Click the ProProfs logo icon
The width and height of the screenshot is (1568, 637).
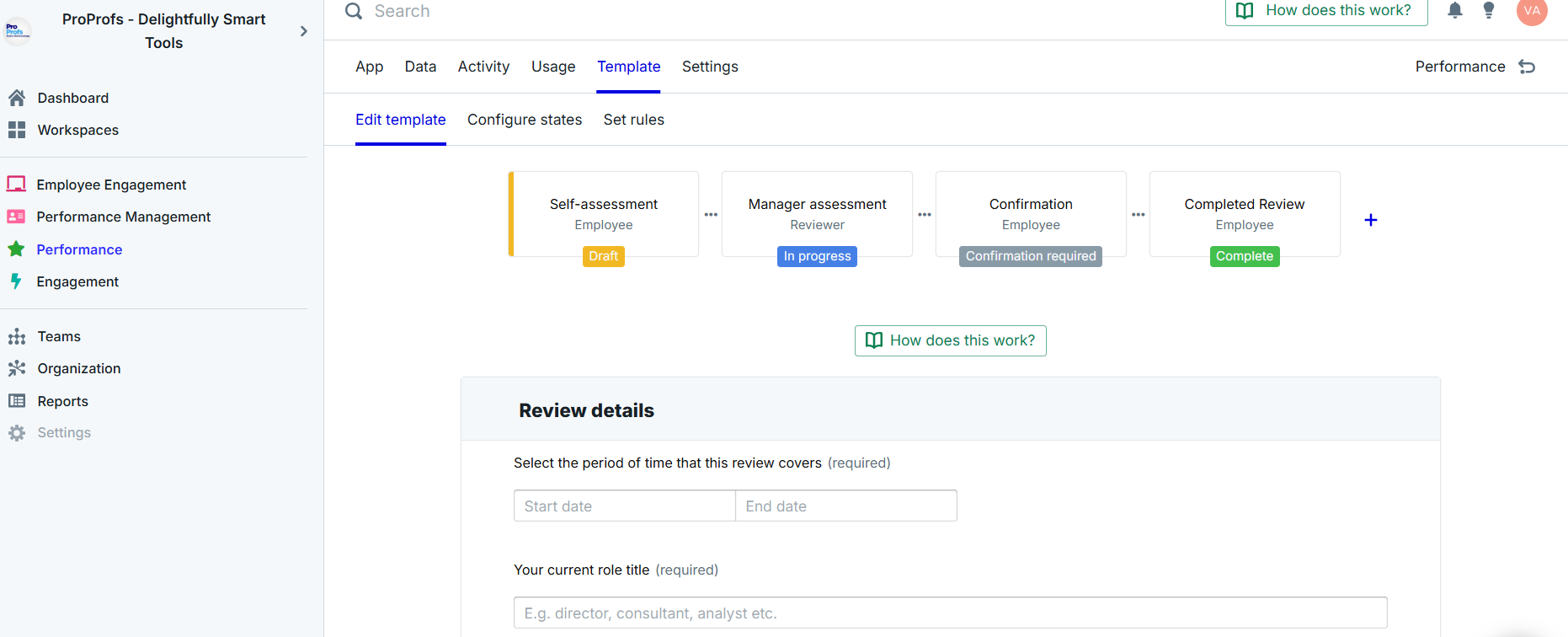[x=17, y=31]
